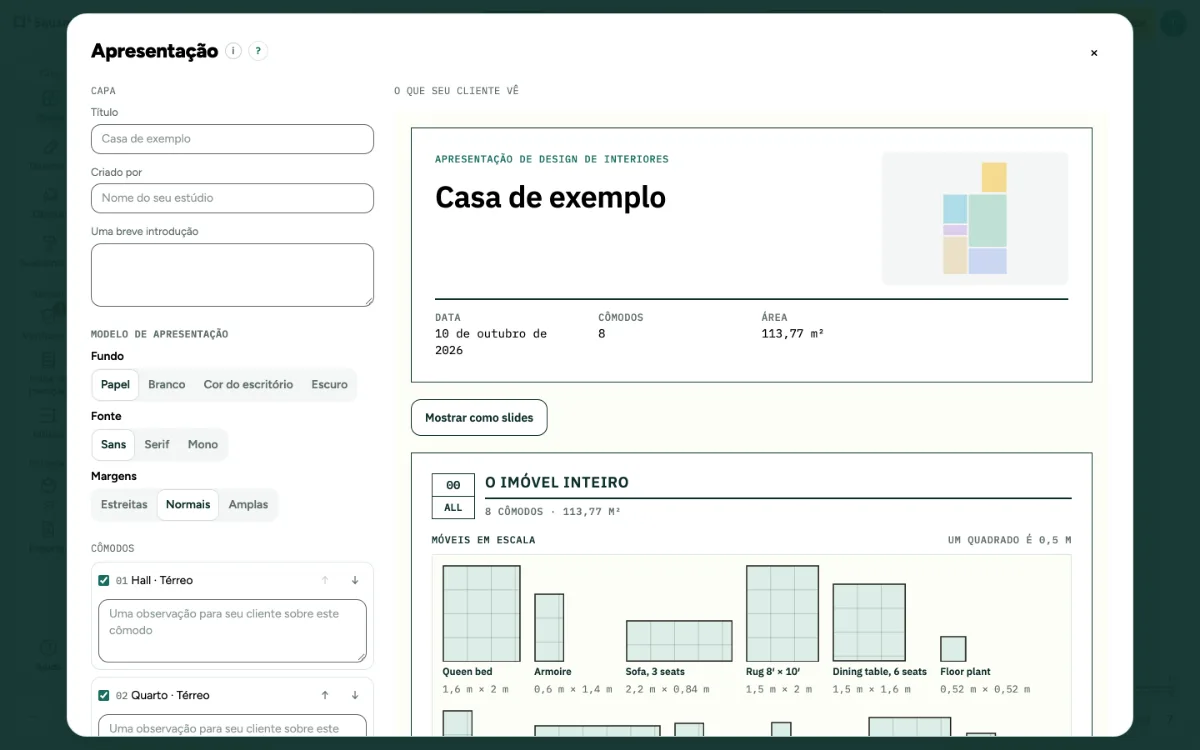Click the MÓVEIS EM ESCALA label
This screenshot has width=1200, height=750.
point(483,540)
